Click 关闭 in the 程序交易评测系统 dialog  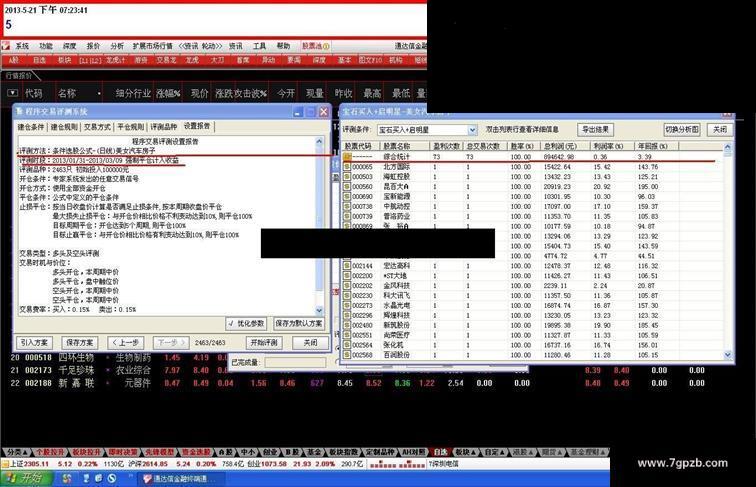coord(310,342)
